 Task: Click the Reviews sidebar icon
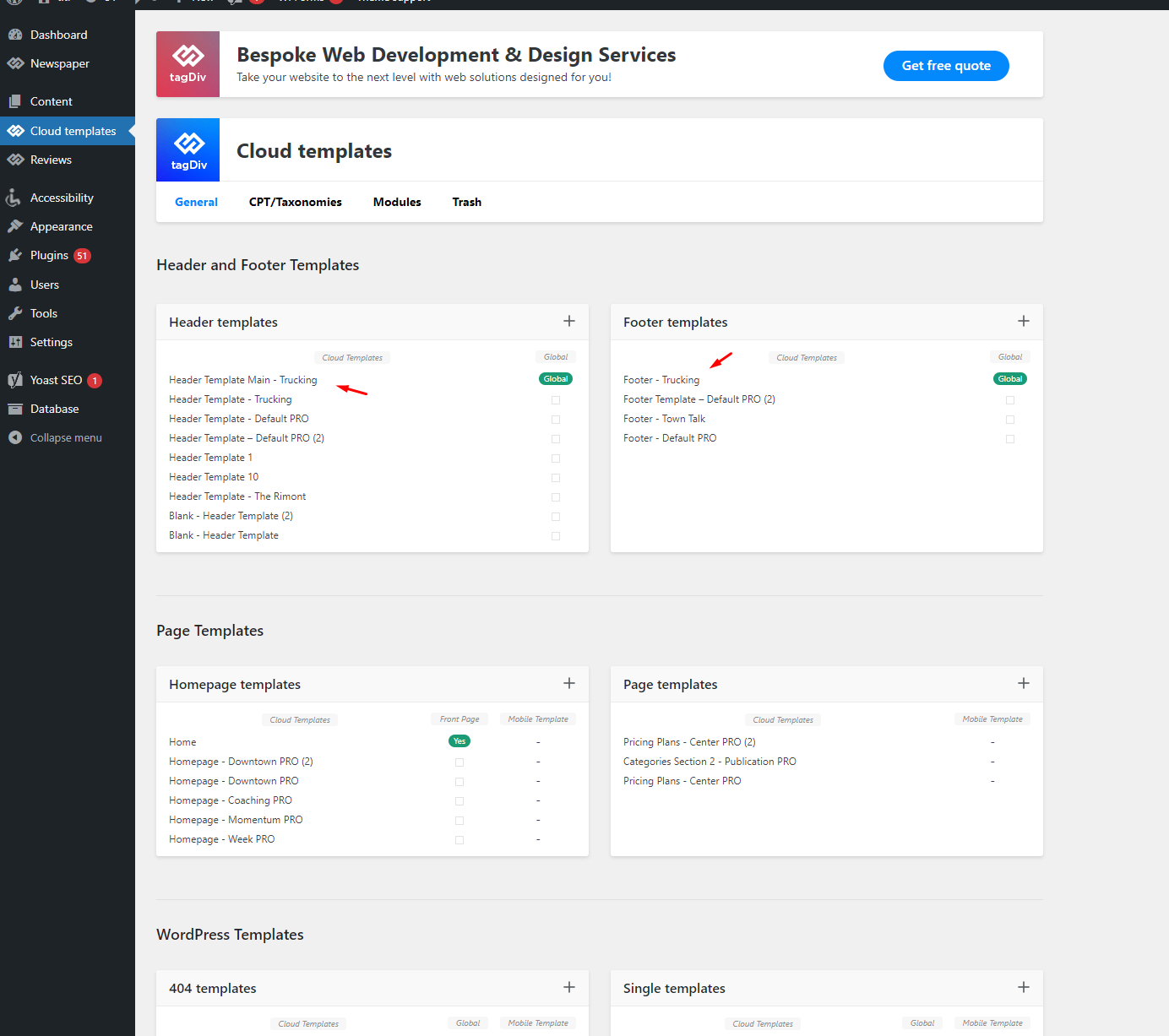[15, 160]
